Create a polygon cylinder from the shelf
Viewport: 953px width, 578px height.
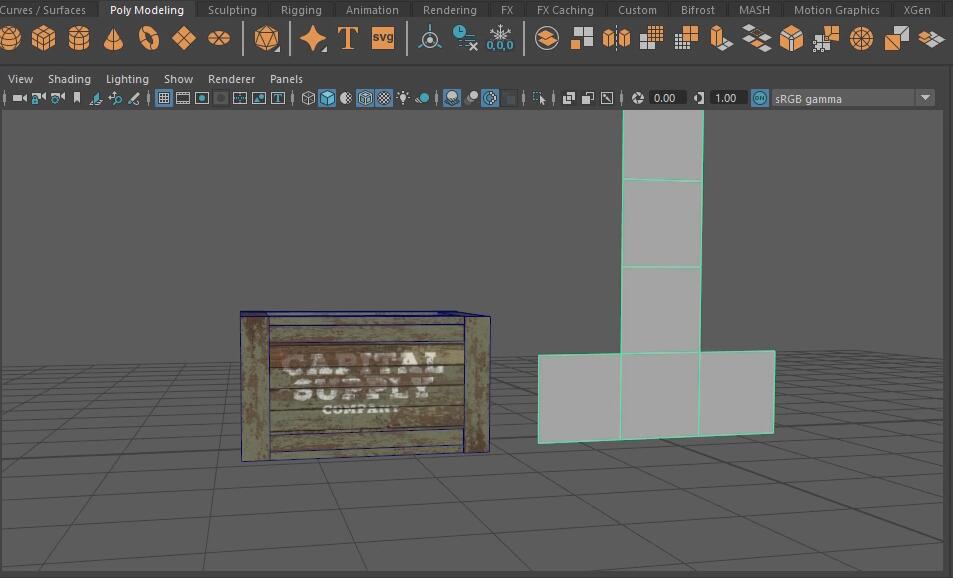[78, 38]
